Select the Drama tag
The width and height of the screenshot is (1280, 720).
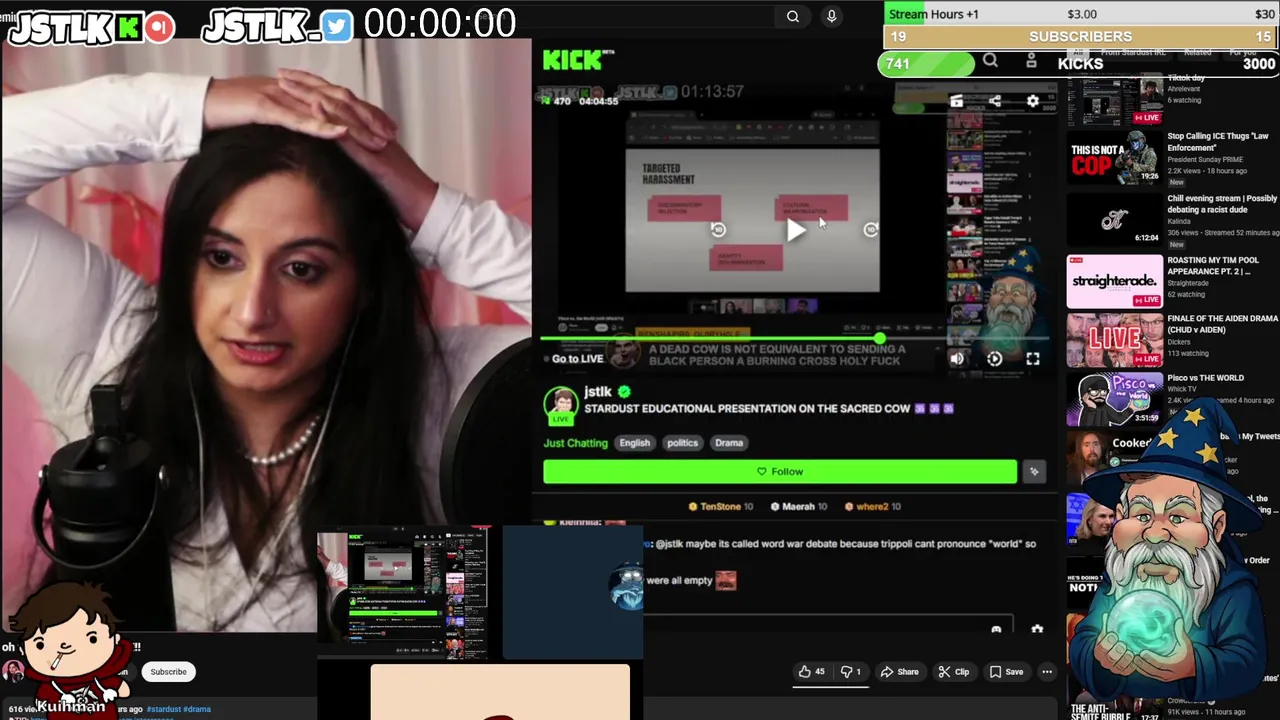tap(729, 443)
